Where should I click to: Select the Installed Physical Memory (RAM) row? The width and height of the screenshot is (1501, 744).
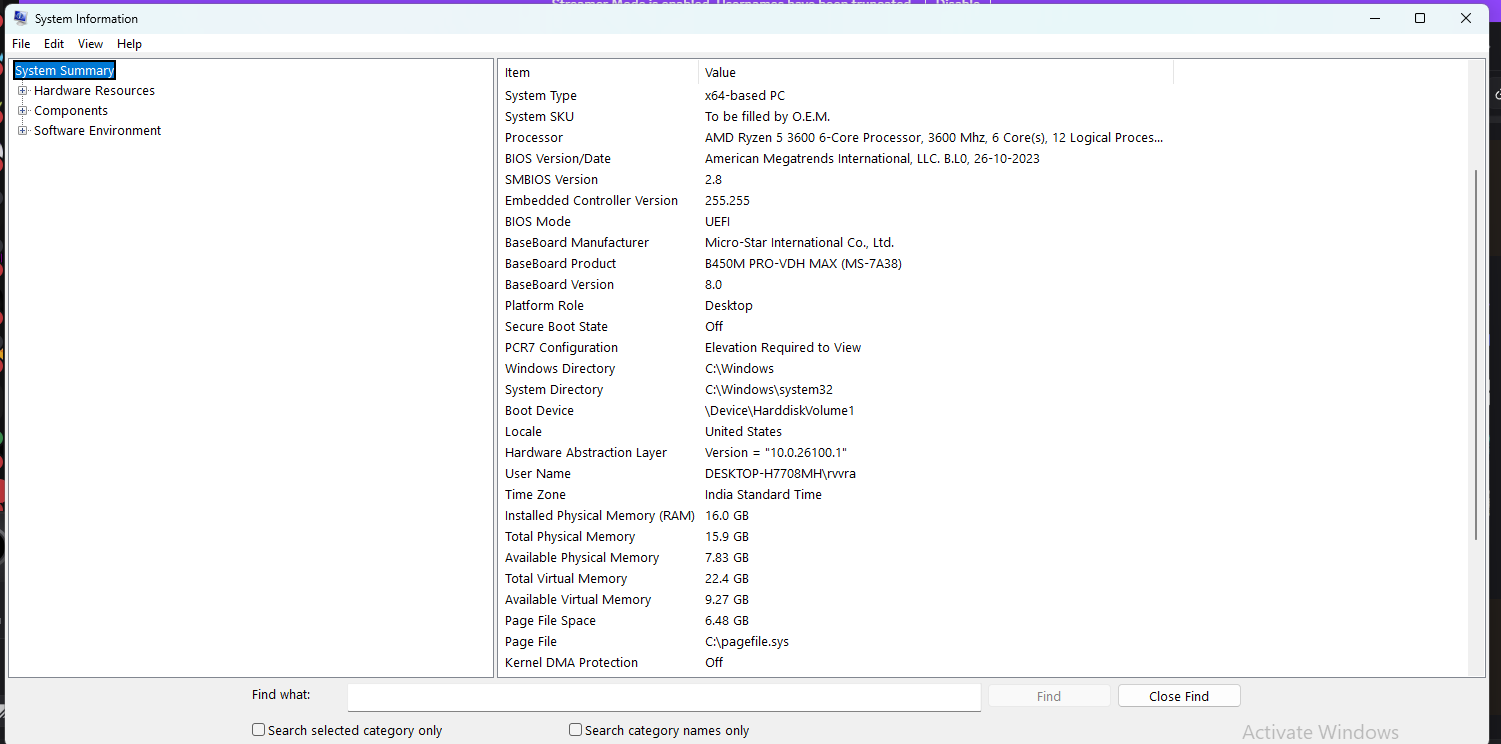point(835,516)
